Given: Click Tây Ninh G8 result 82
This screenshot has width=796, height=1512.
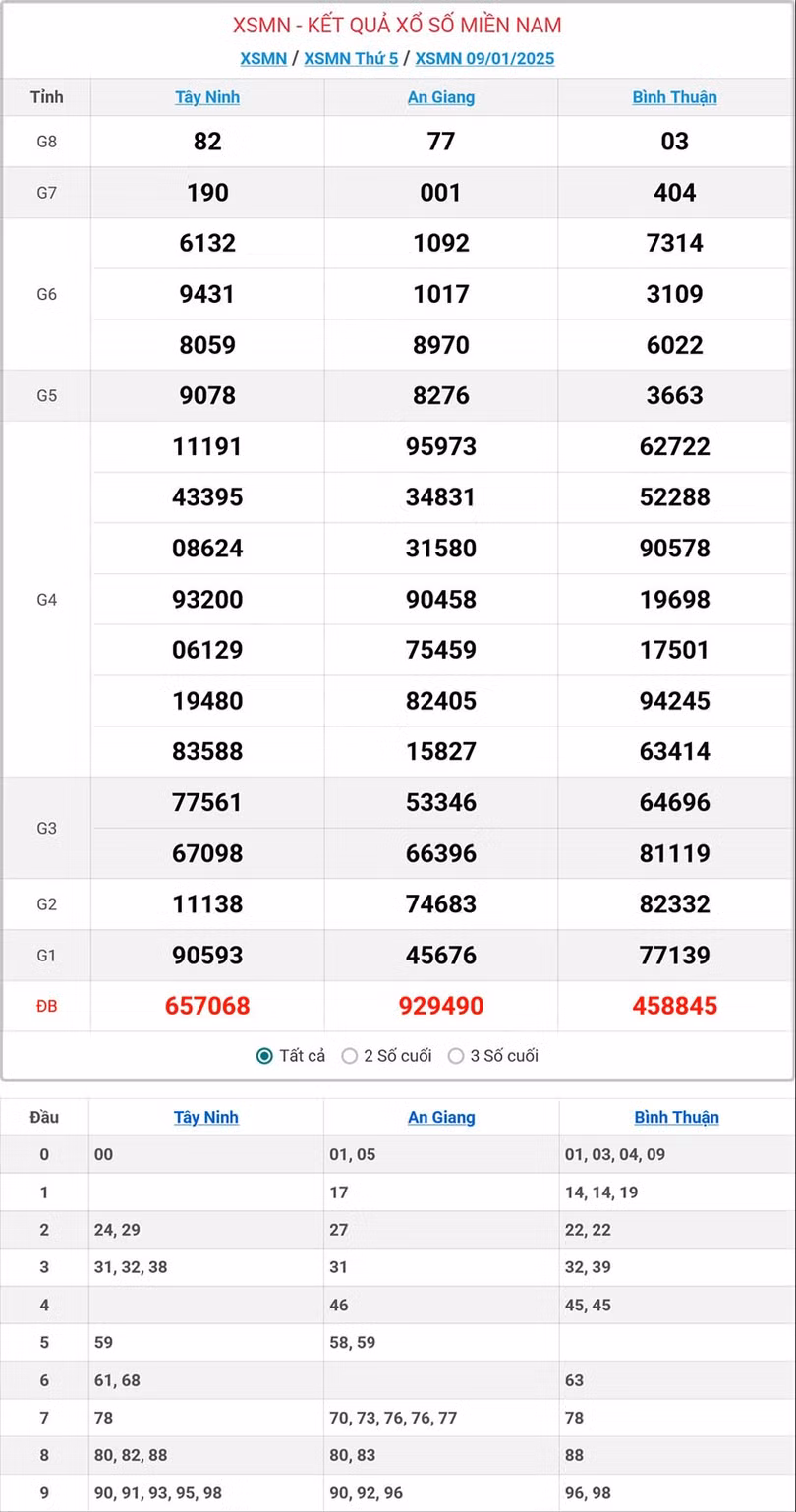Looking at the screenshot, I should click(x=207, y=142).
